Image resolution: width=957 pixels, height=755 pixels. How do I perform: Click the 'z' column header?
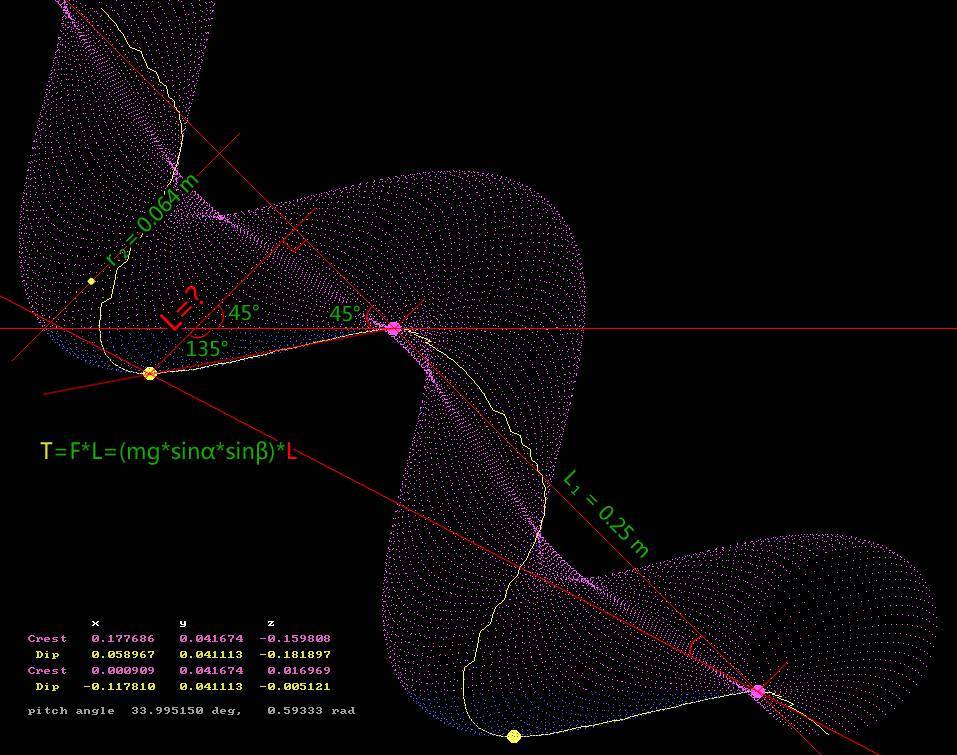click(271, 623)
